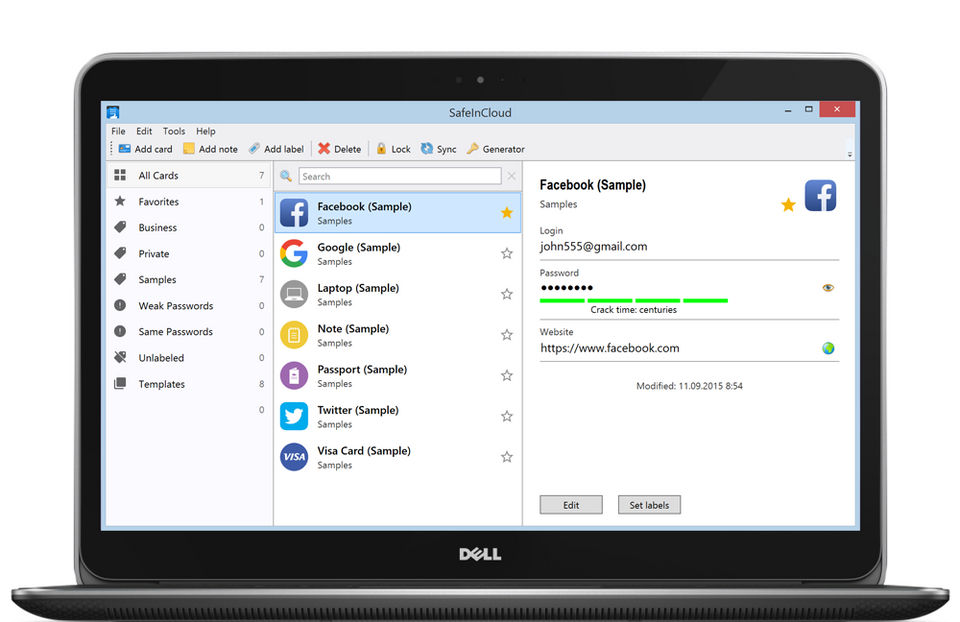Unfavorite Facebook (Sample) star in list
The width and height of the screenshot is (960, 622).
(x=506, y=212)
